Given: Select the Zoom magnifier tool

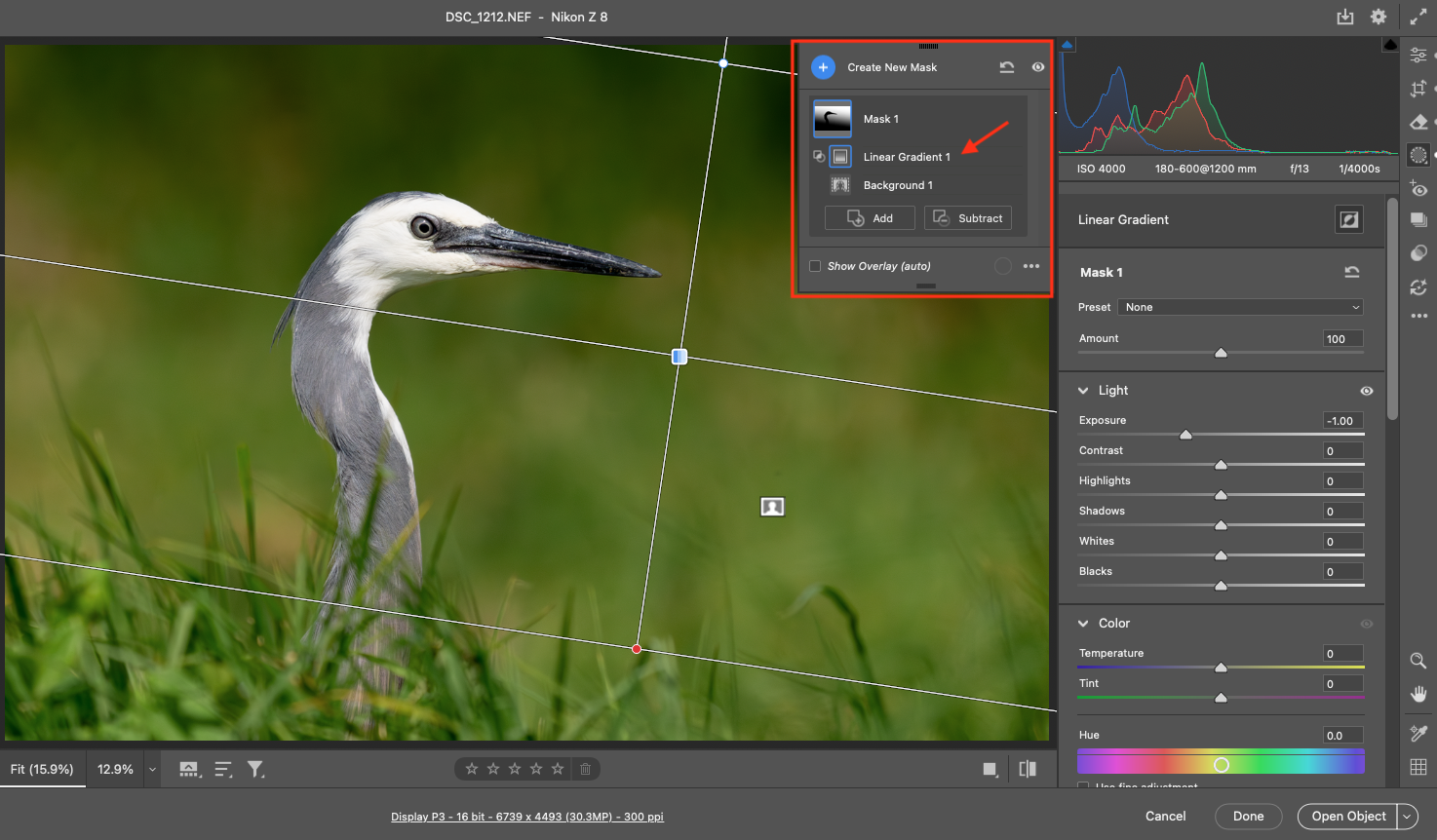Looking at the screenshot, I should pos(1418,661).
